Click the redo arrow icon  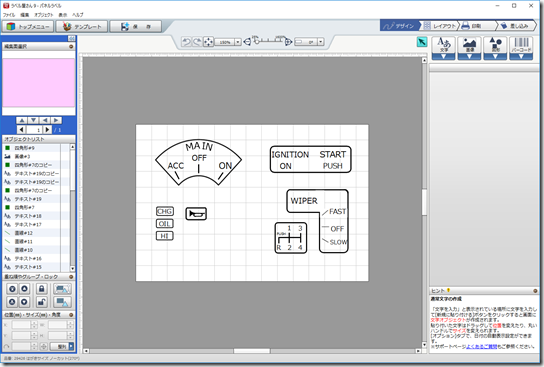click(197, 42)
